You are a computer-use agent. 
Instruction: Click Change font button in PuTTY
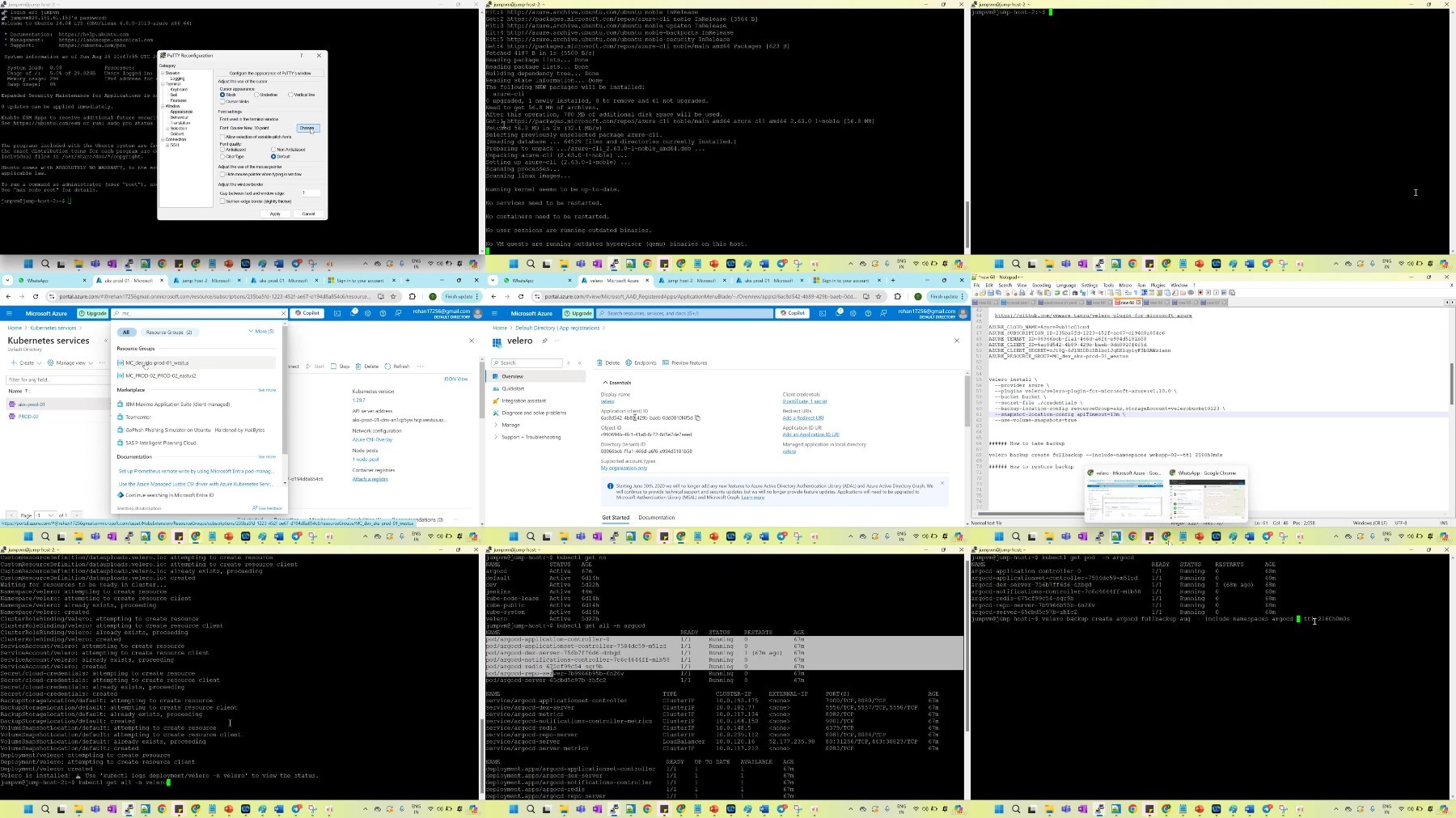coord(307,128)
